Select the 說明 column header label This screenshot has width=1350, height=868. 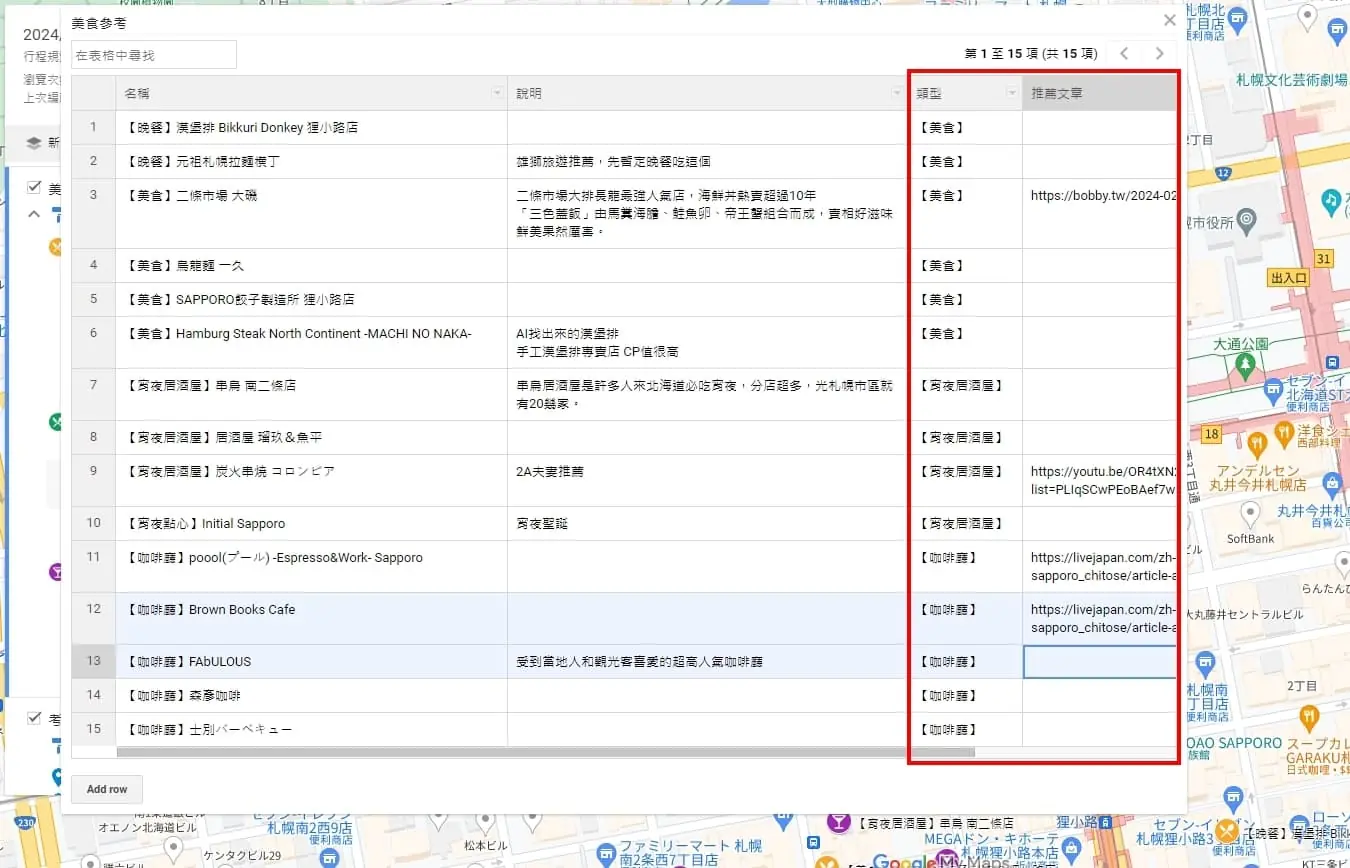click(x=528, y=93)
